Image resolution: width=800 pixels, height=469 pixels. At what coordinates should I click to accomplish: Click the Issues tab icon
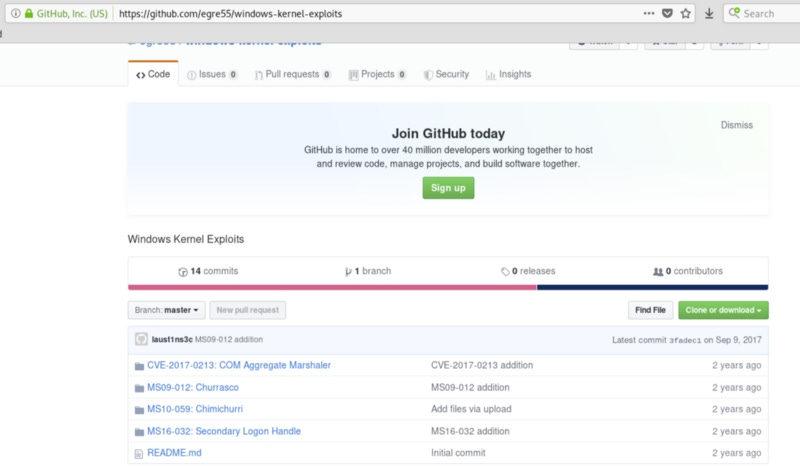[x=191, y=75]
